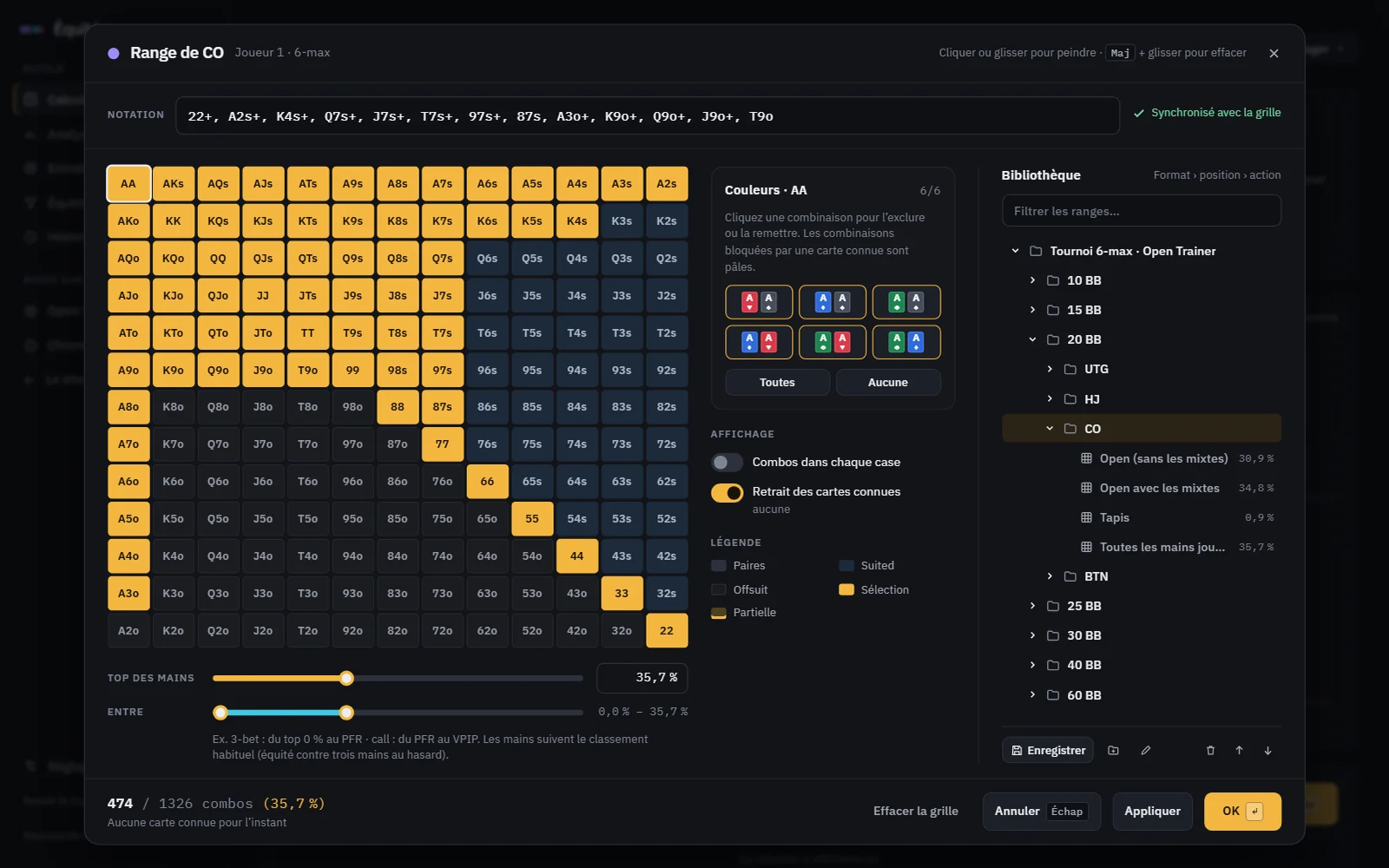Click 'Effacer la grille'

916,811
